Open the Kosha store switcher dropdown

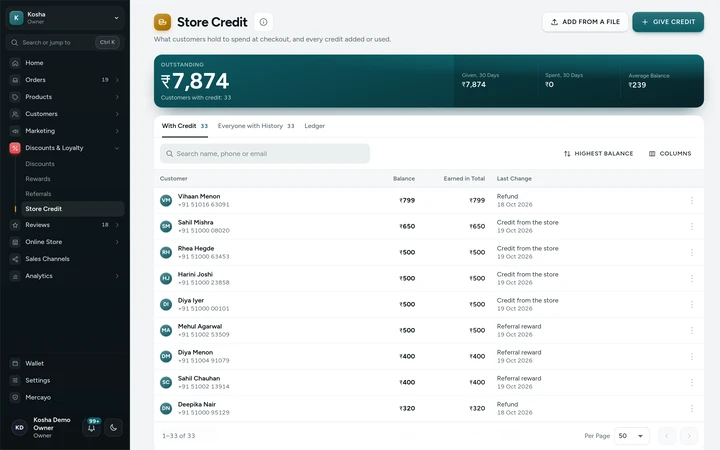(x=65, y=18)
